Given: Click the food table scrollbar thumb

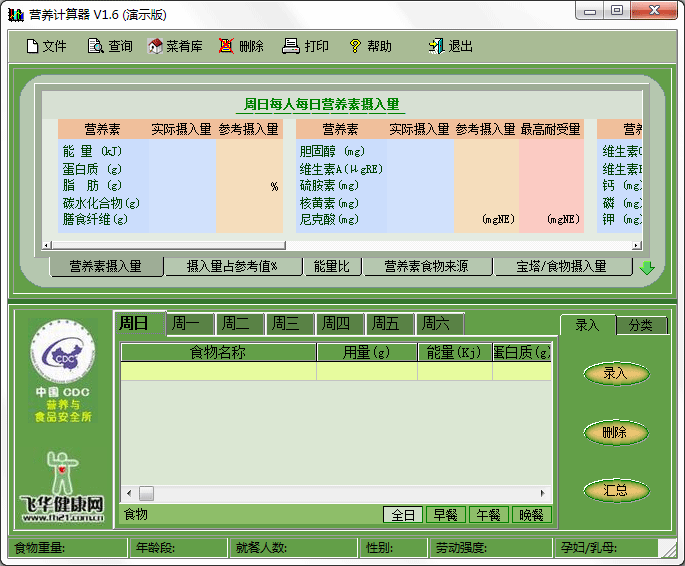Looking at the screenshot, I should [x=146, y=494].
